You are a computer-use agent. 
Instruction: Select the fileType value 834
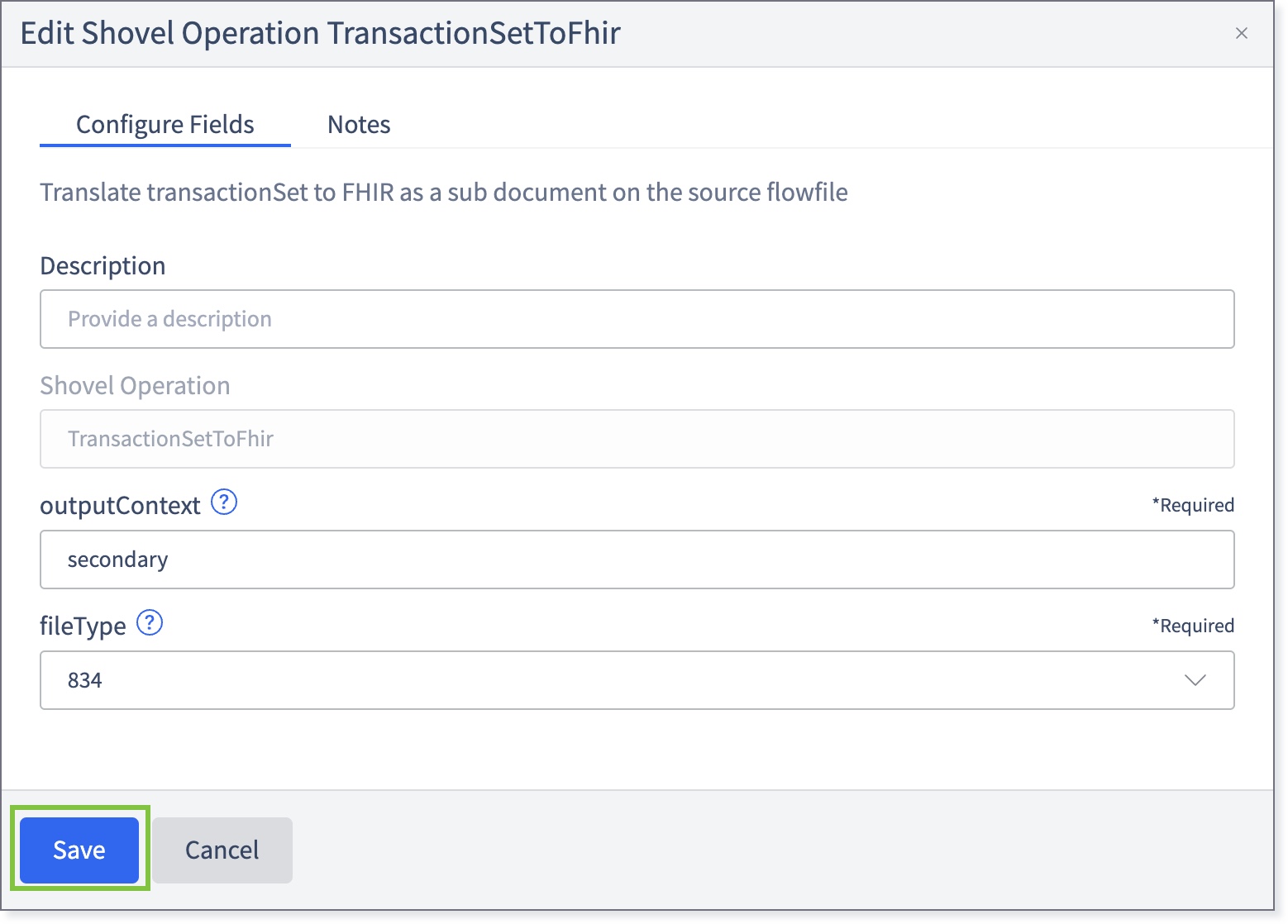pos(85,680)
